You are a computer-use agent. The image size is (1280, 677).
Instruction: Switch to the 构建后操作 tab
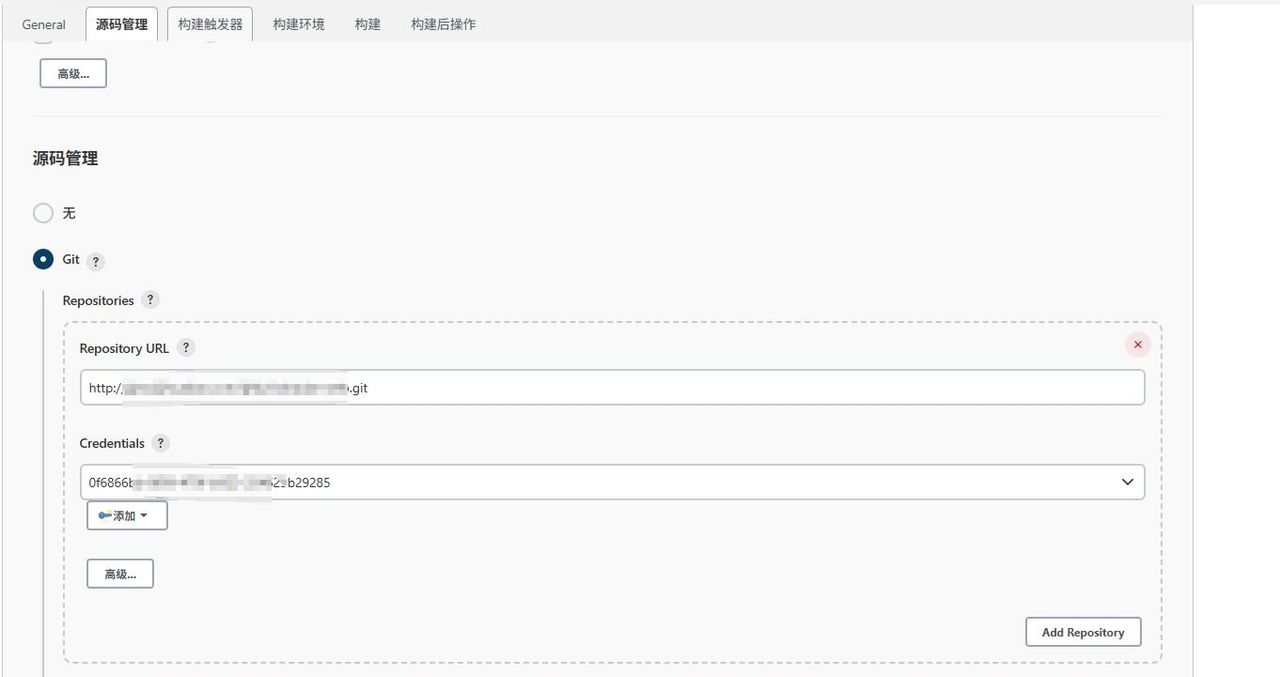(x=443, y=23)
